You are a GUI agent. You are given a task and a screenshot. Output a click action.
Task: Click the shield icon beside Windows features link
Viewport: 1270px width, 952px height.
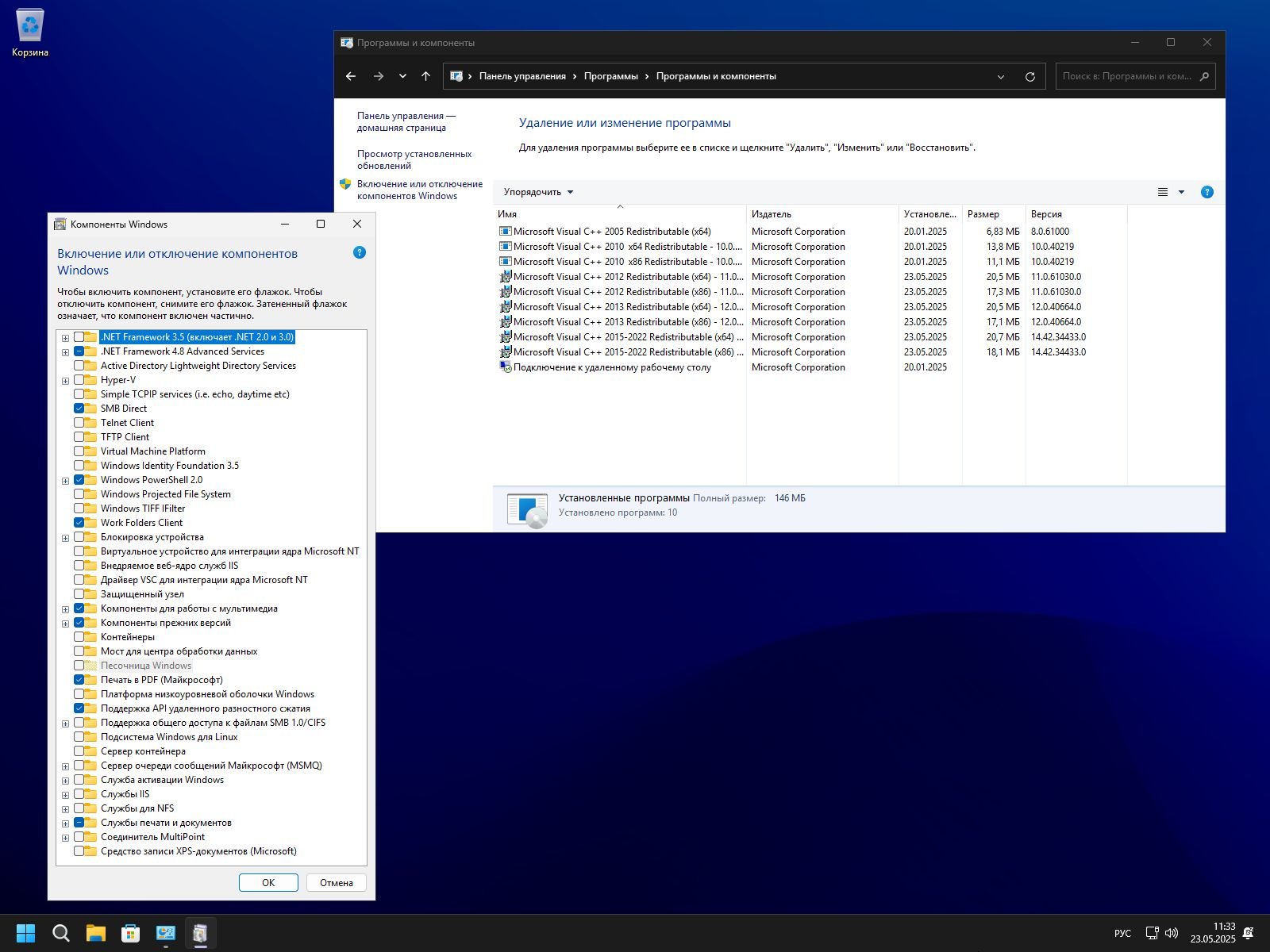(x=345, y=184)
